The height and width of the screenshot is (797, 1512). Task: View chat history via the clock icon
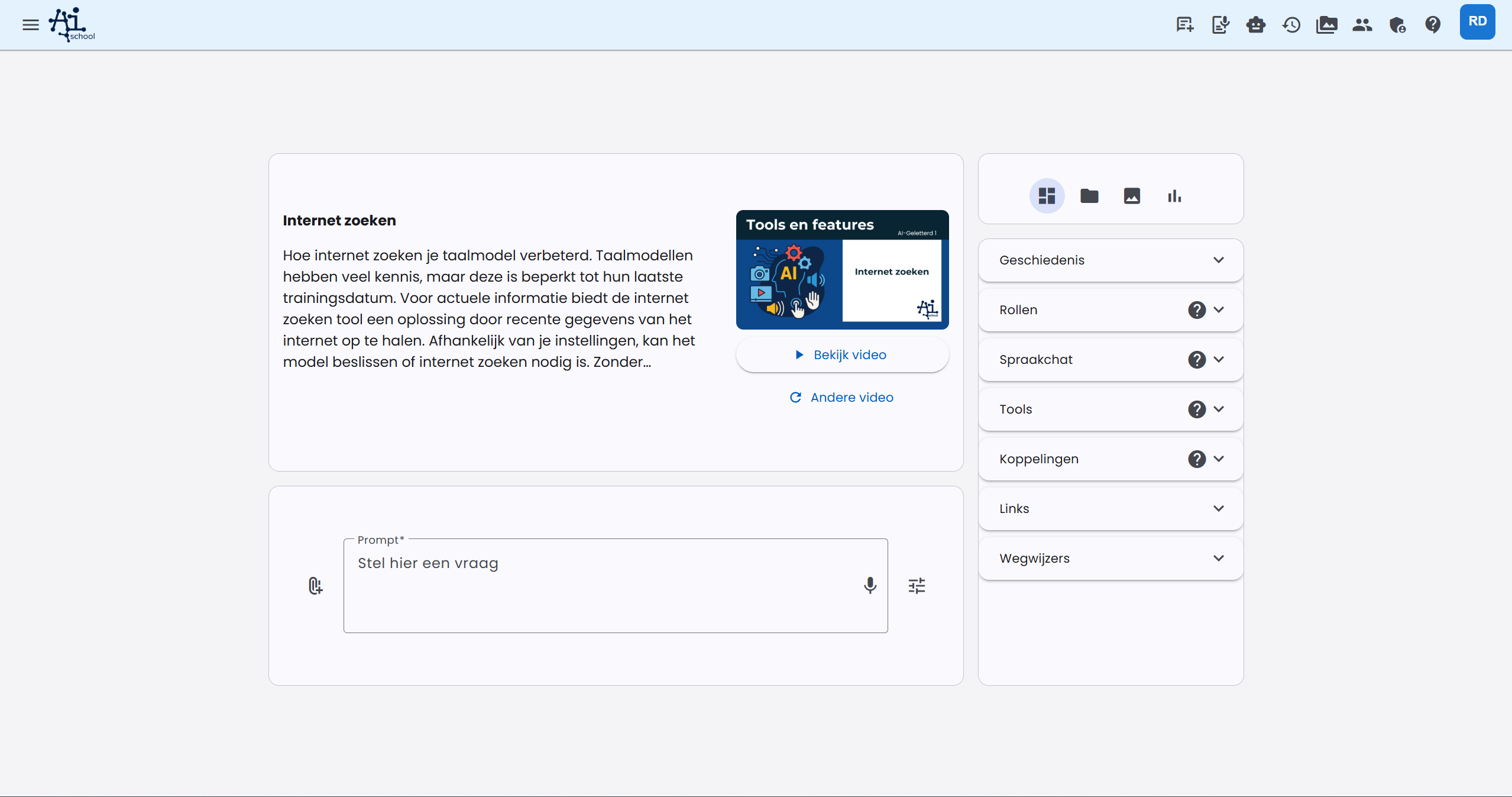click(1291, 24)
